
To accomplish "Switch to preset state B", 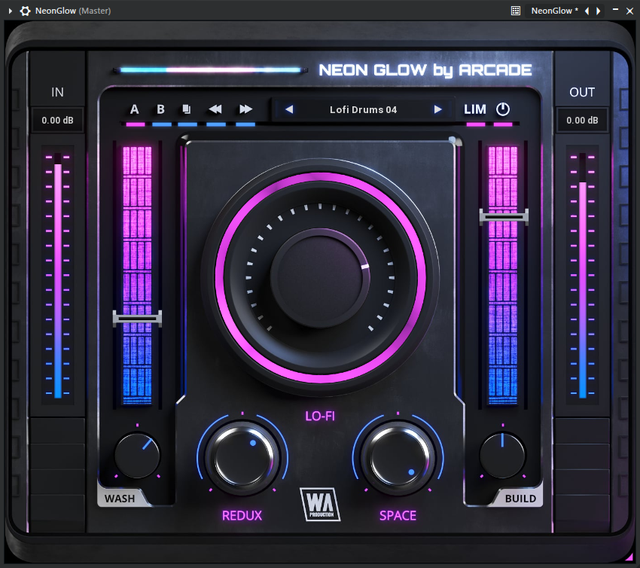I will click(160, 109).
